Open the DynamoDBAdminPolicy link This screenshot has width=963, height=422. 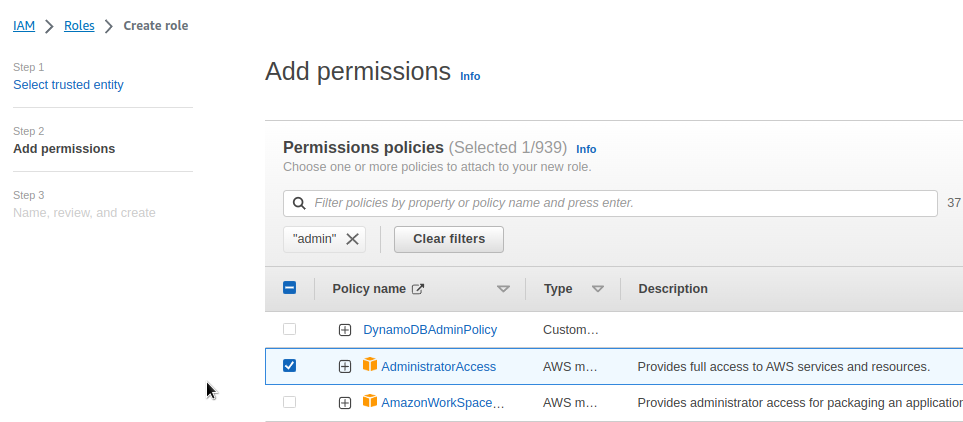430,330
